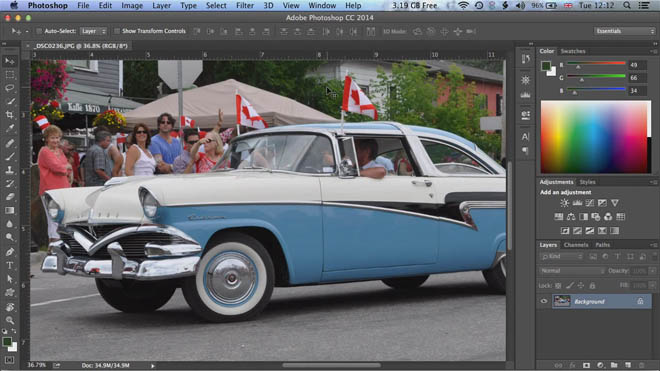Select the Quick Selection tool
This screenshot has height=371, width=660.
(10, 101)
